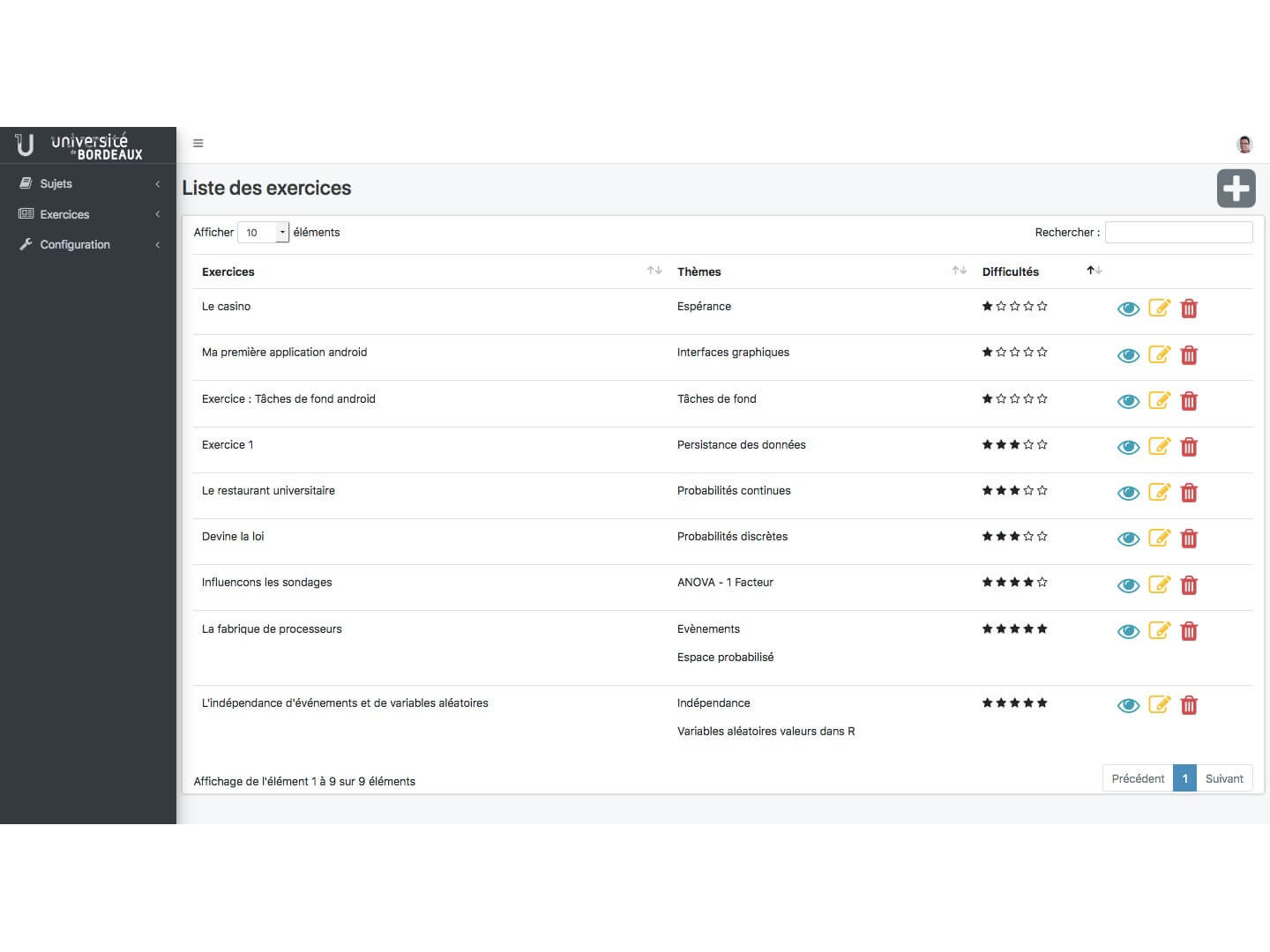Open the user profile avatar

click(x=1244, y=145)
